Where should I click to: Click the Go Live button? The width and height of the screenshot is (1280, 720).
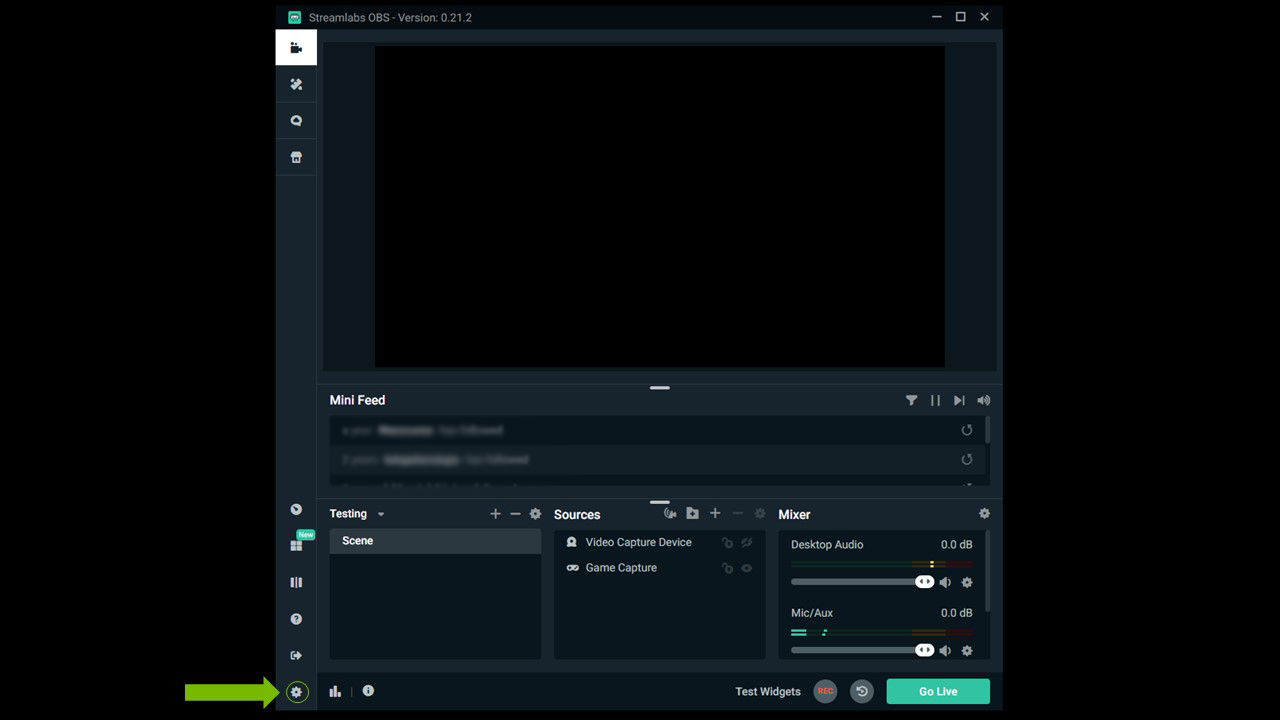pyautogui.click(x=938, y=691)
